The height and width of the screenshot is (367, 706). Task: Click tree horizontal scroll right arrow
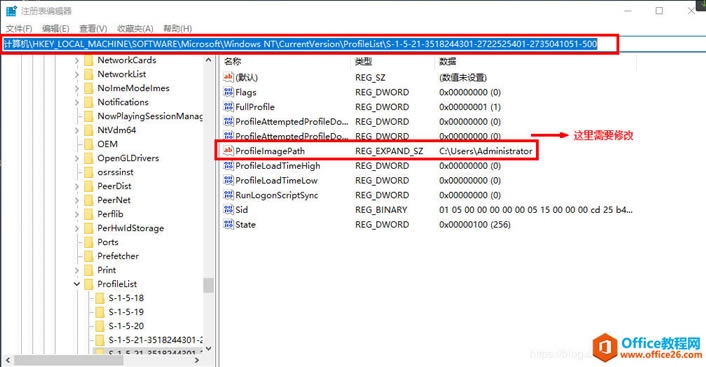point(196,360)
